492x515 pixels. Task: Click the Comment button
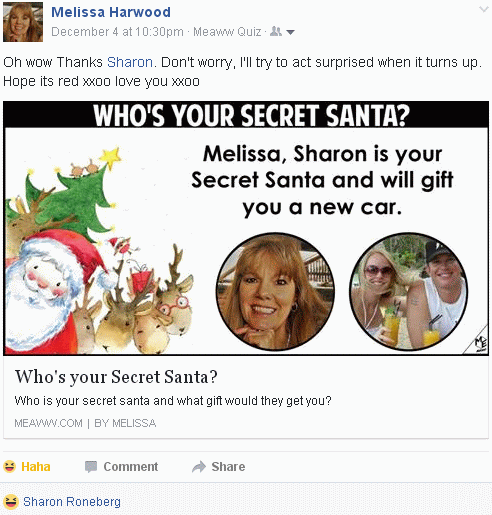[x=122, y=467]
